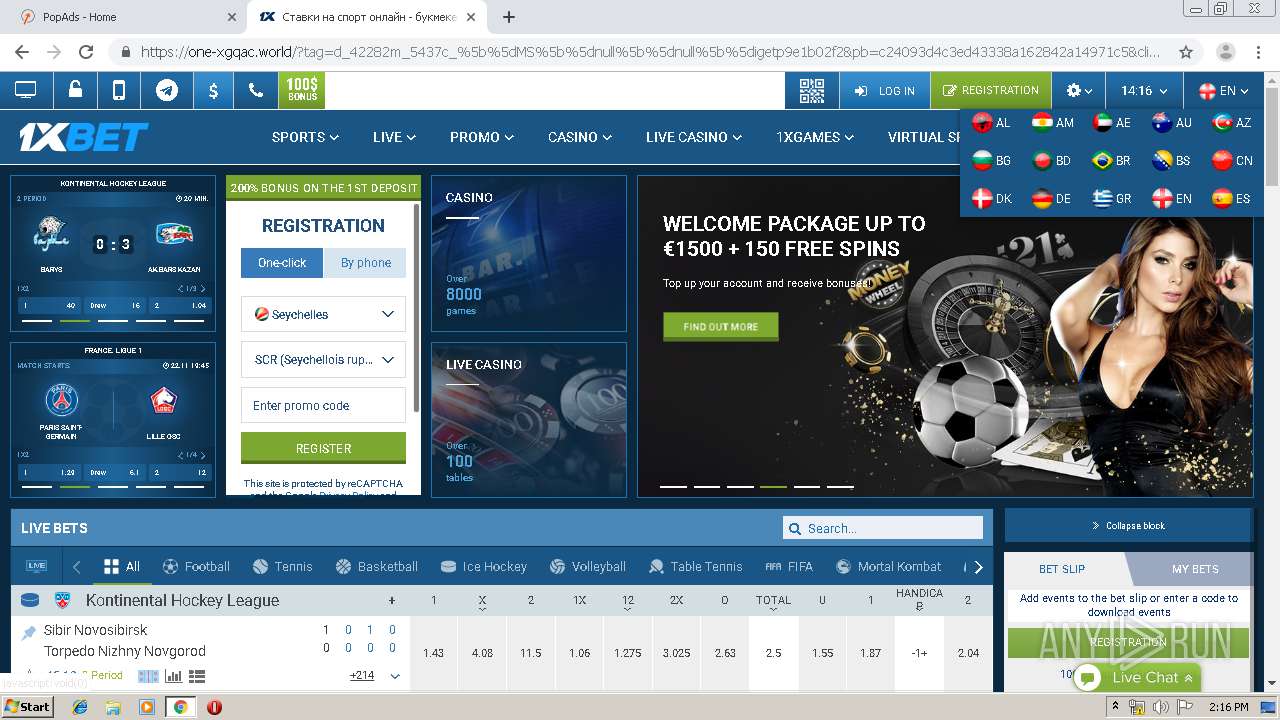Open SPORTS menu dropdown
1280x720 pixels.
click(305, 137)
